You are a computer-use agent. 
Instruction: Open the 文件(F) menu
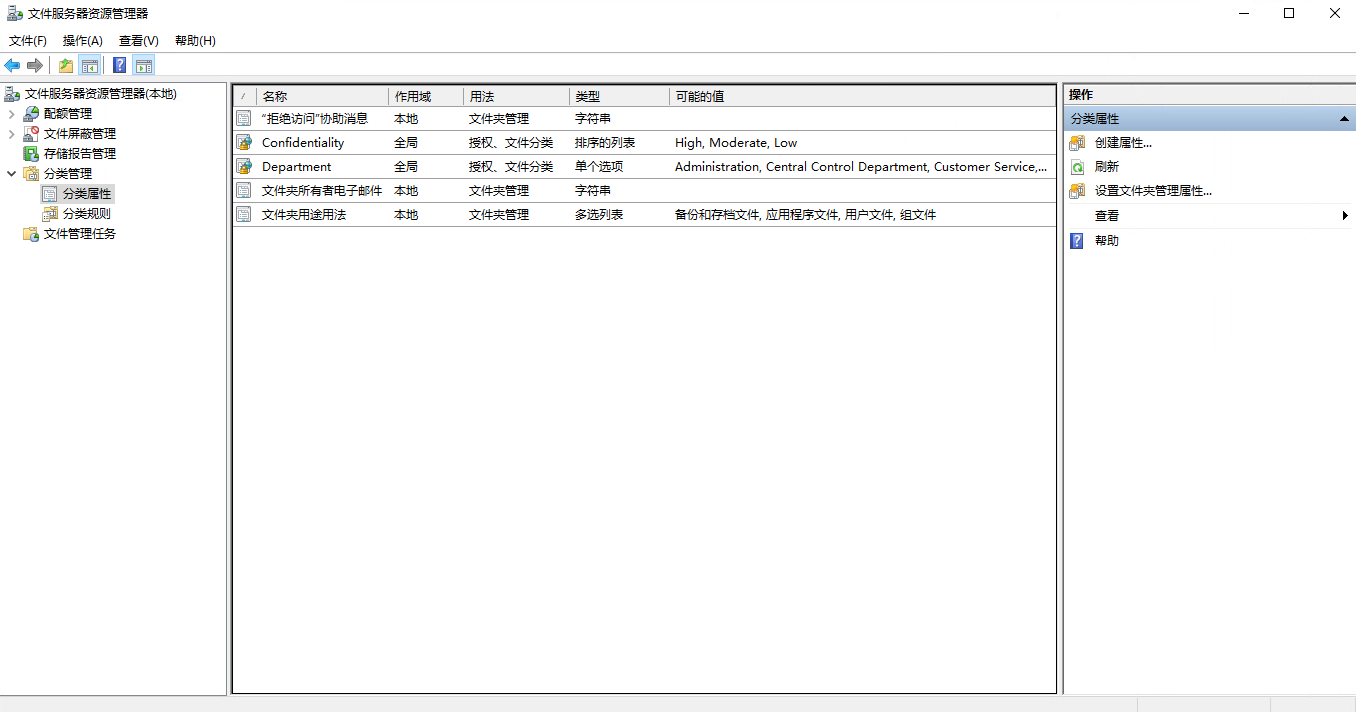(28, 41)
